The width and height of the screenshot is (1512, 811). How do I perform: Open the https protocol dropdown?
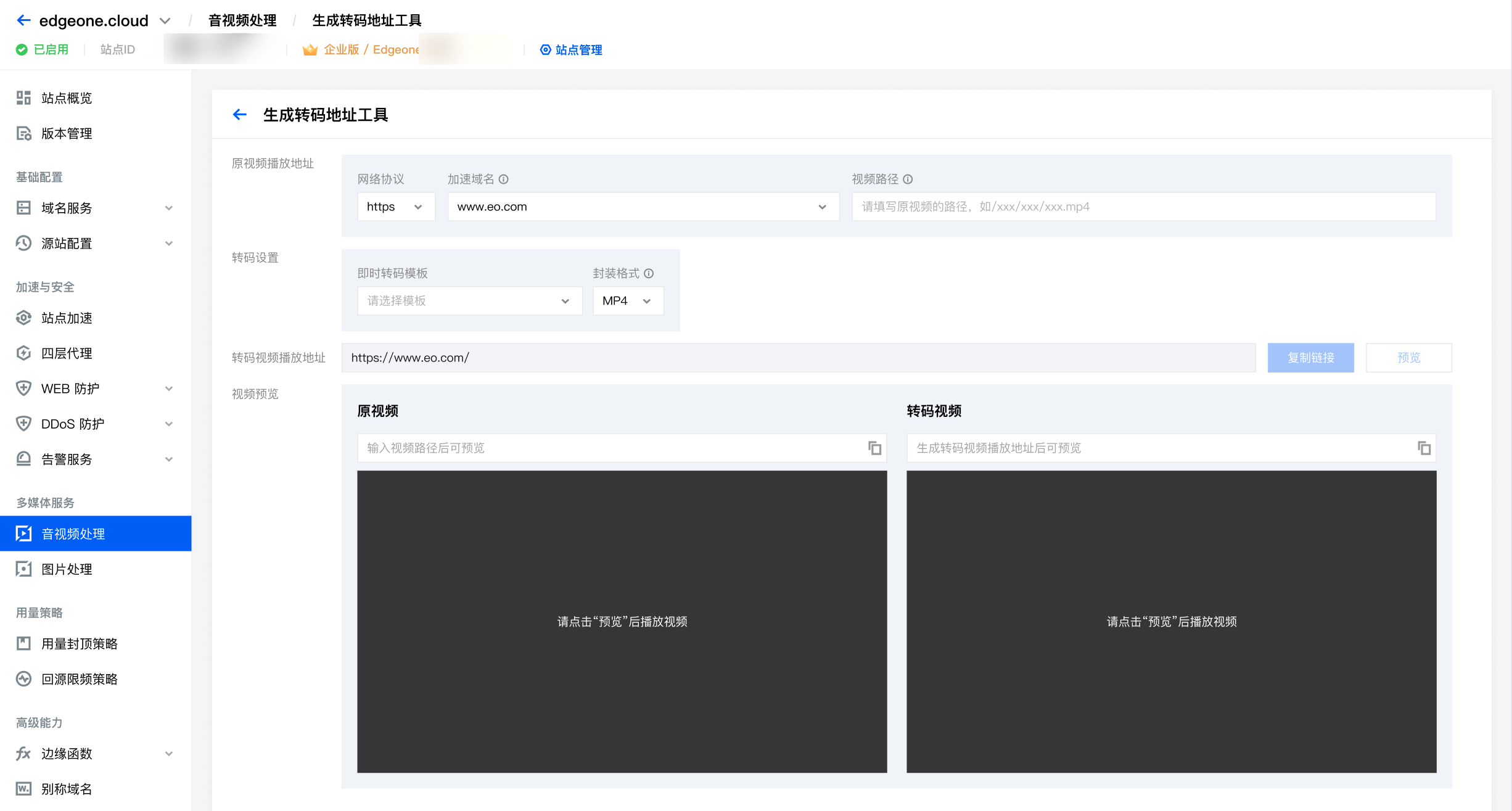coord(396,207)
